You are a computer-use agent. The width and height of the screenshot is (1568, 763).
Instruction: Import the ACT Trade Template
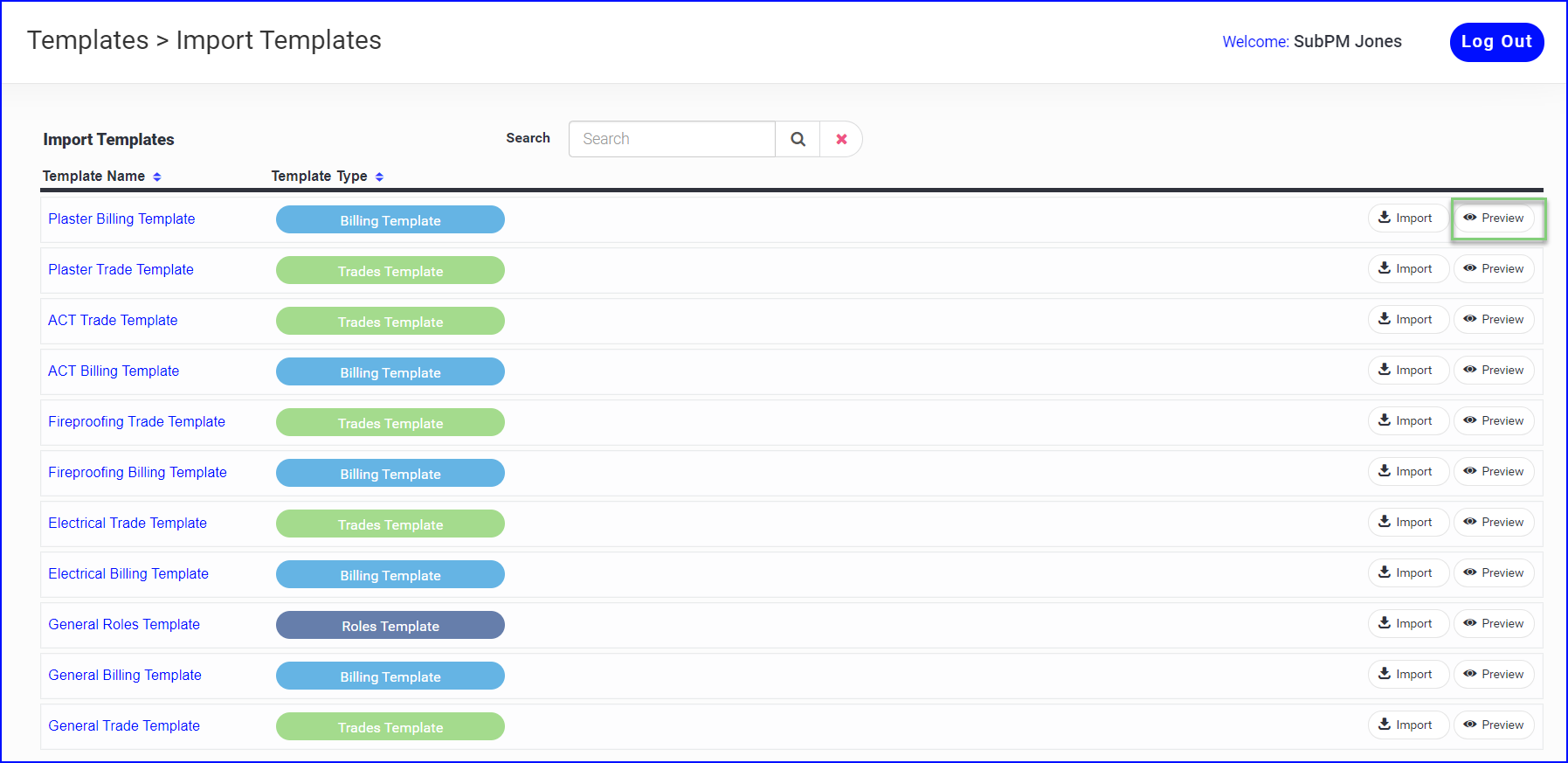(x=1407, y=320)
